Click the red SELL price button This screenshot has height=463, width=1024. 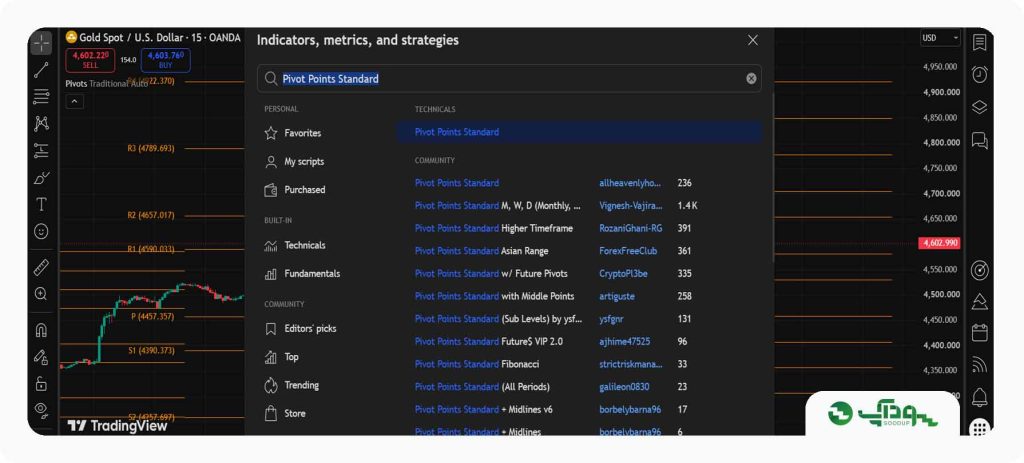coord(90,60)
